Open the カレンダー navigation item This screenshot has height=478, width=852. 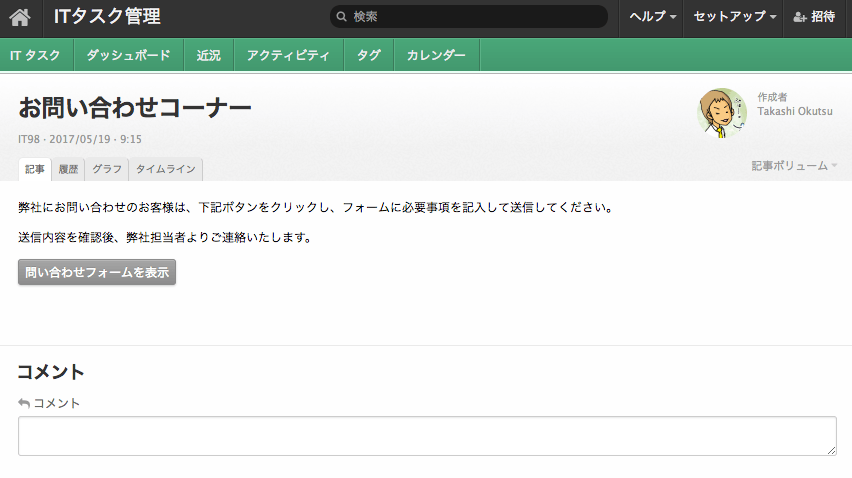pos(436,56)
